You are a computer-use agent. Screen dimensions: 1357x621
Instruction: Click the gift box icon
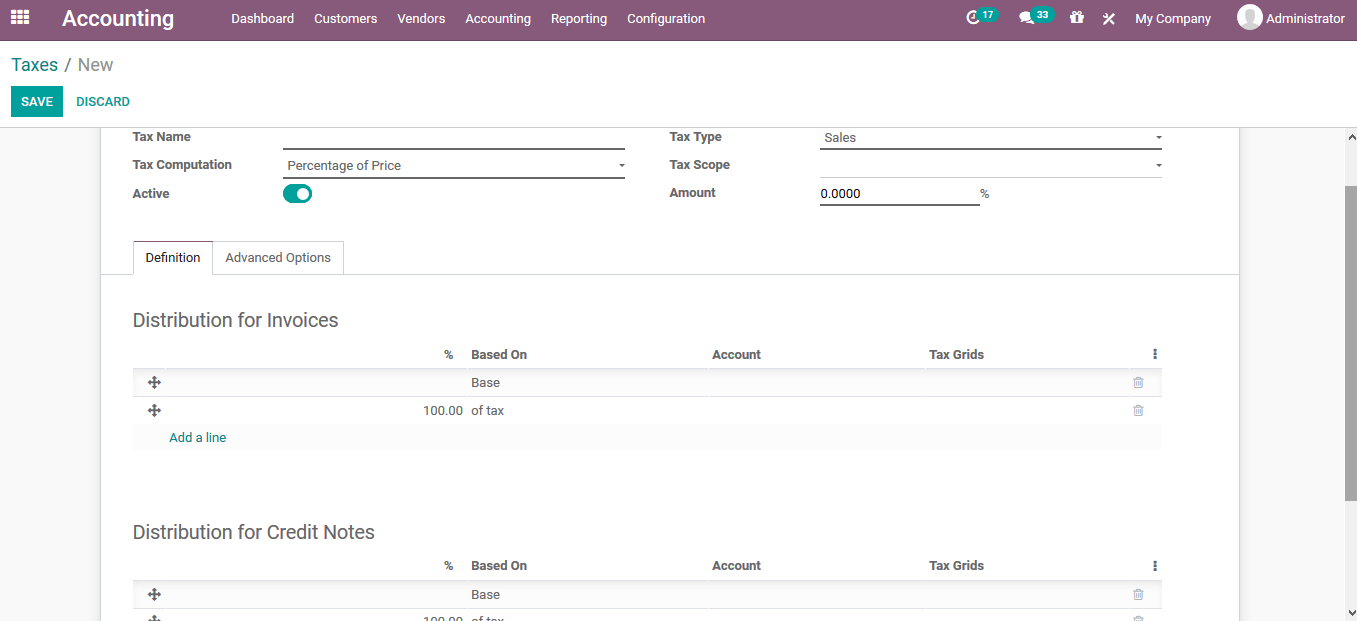tap(1076, 18)
